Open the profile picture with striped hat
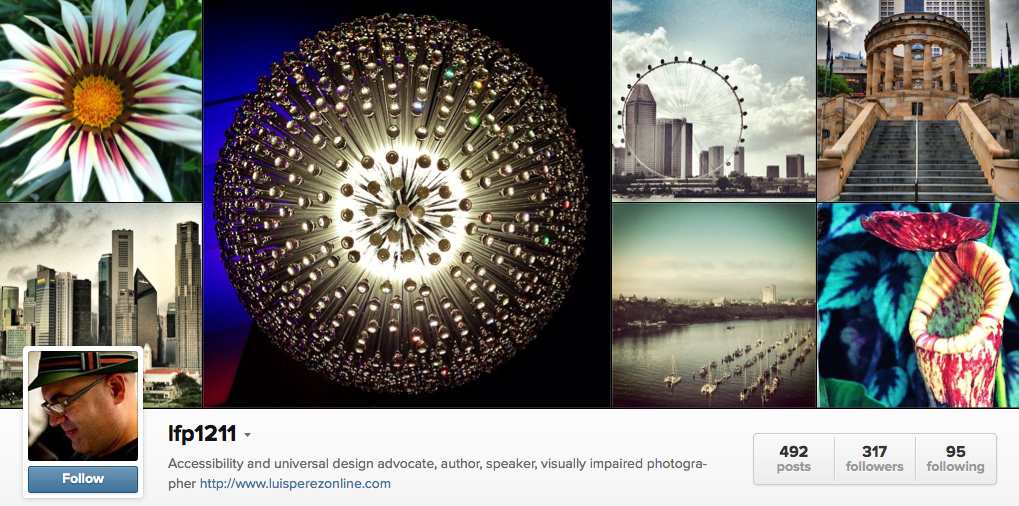 click(x=83, y=406)
